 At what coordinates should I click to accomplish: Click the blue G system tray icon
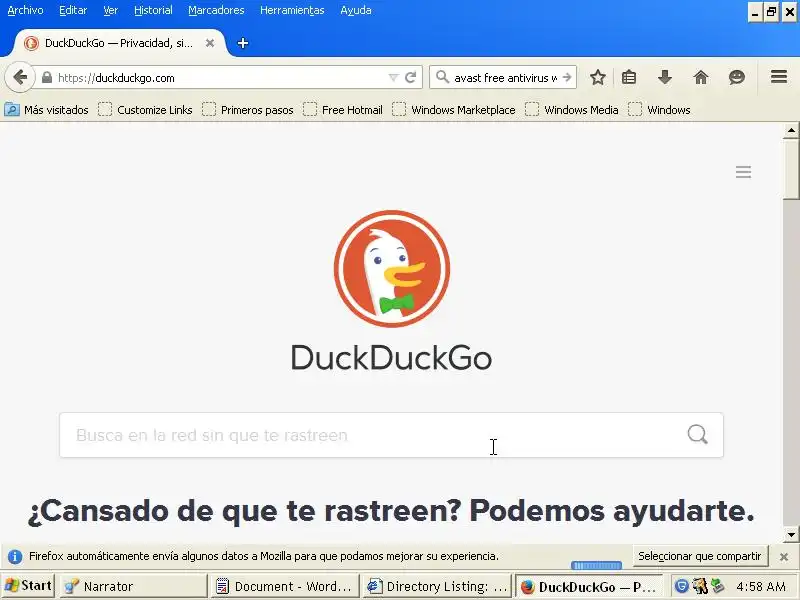coord(681,586)
